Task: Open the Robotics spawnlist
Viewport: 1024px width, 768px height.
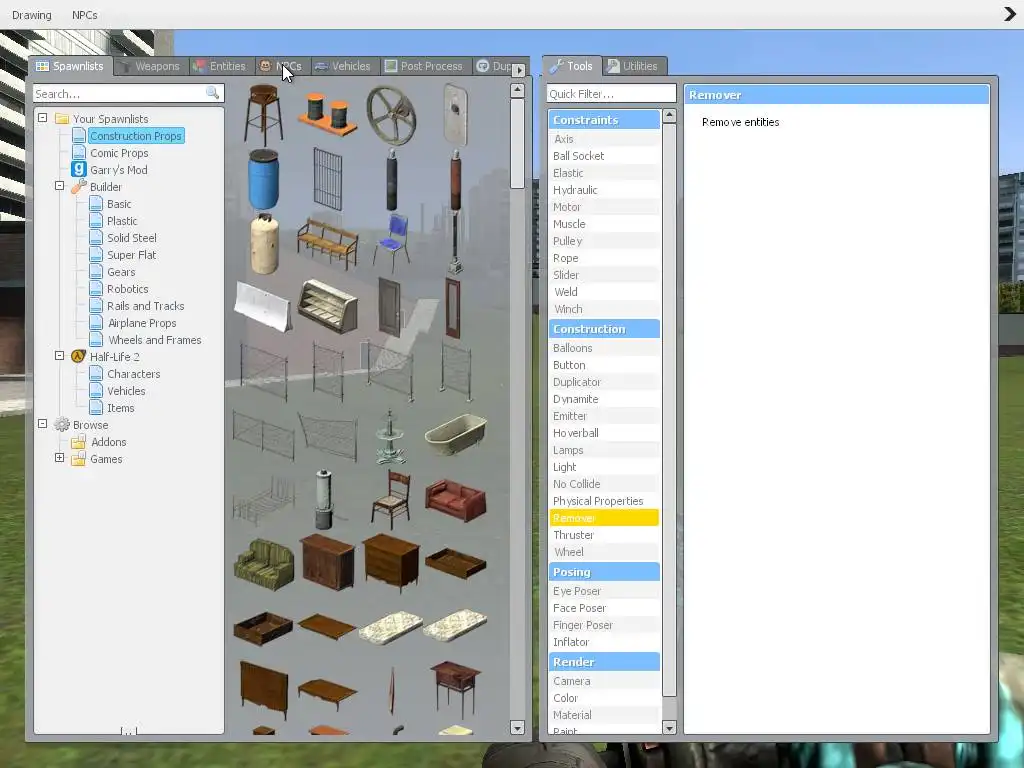Action: click(127, 288)
